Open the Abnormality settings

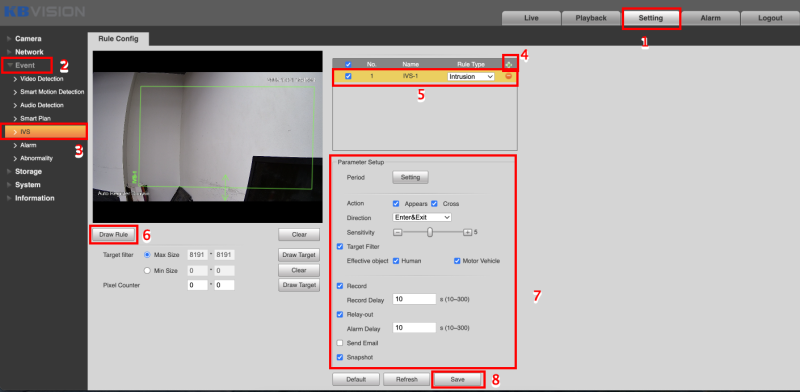click(x=36, y=158)
